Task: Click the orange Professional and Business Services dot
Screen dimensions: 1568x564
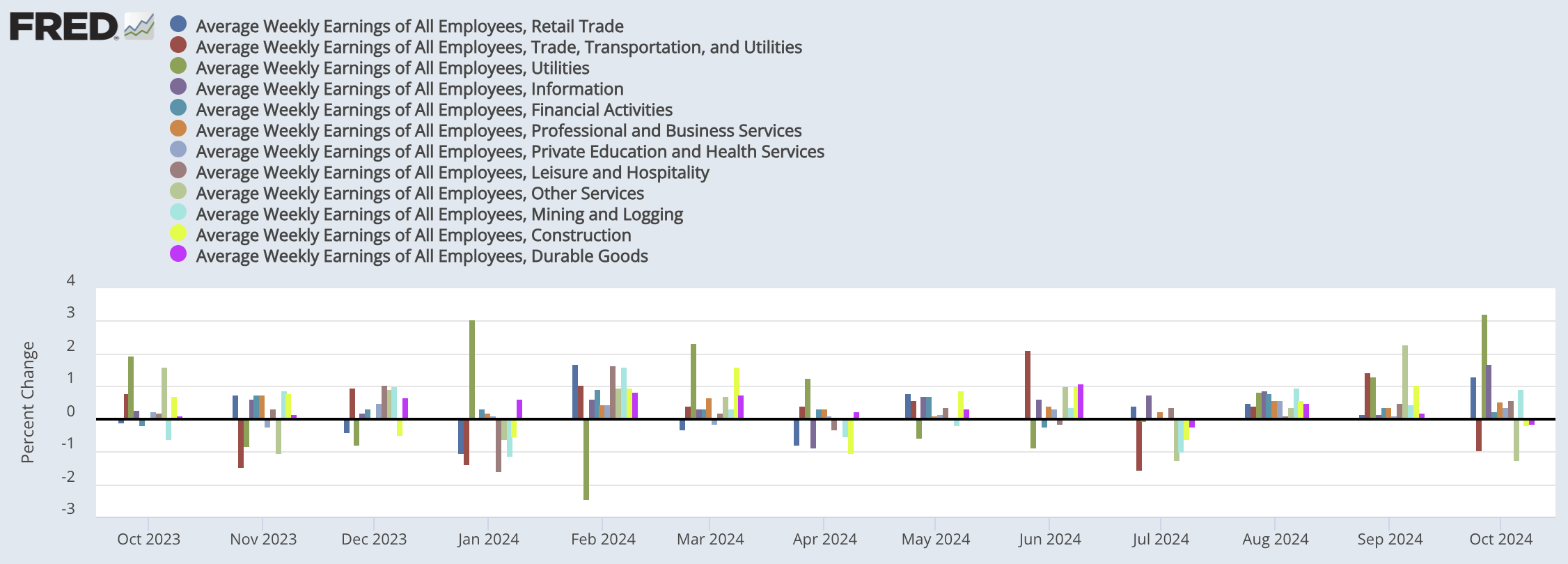Action: [178, 129]
